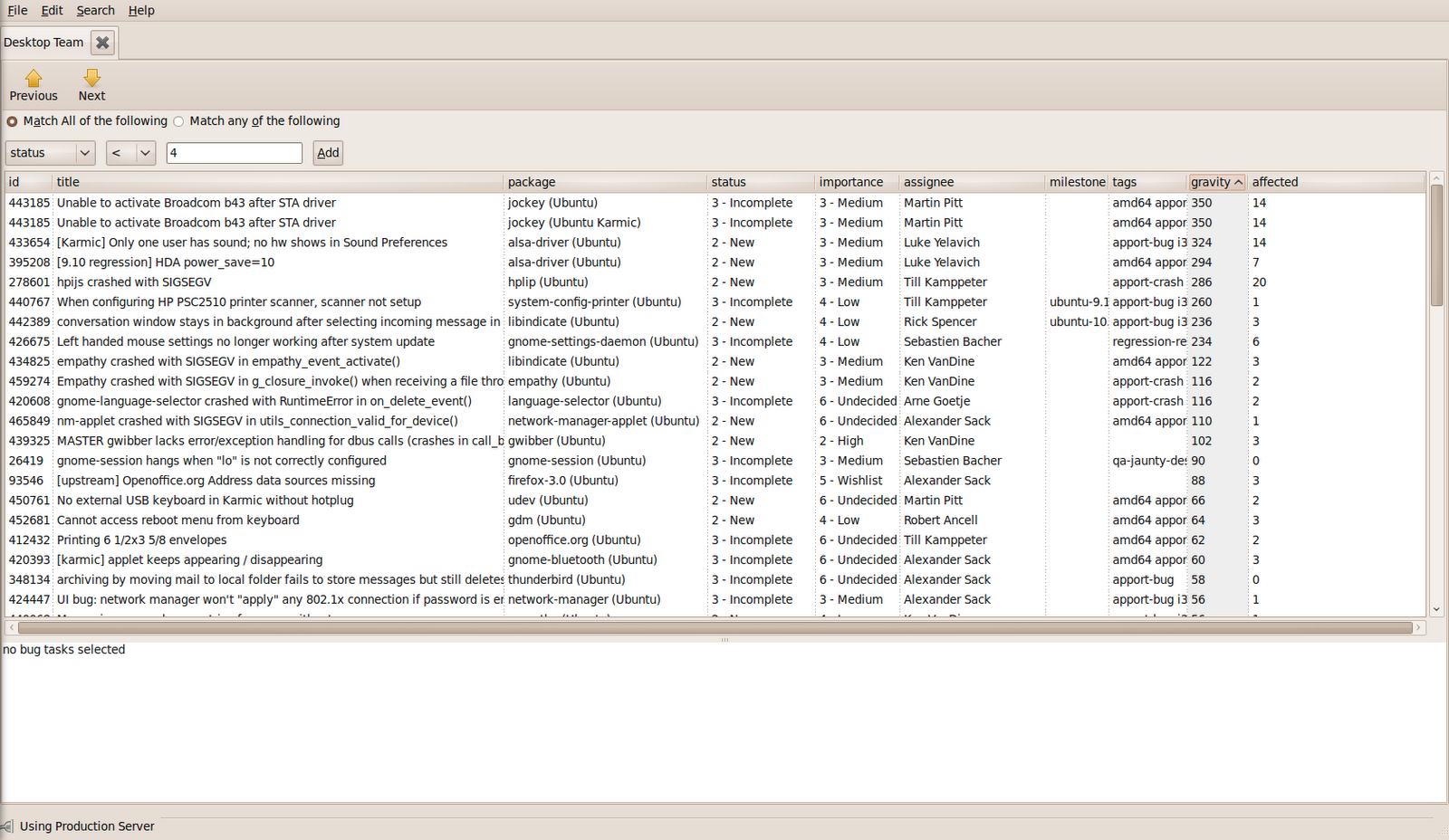Close the Desktop Team tab with its X
The width and height of the screenshot is (1449, 840).
[x=103, y=43]
